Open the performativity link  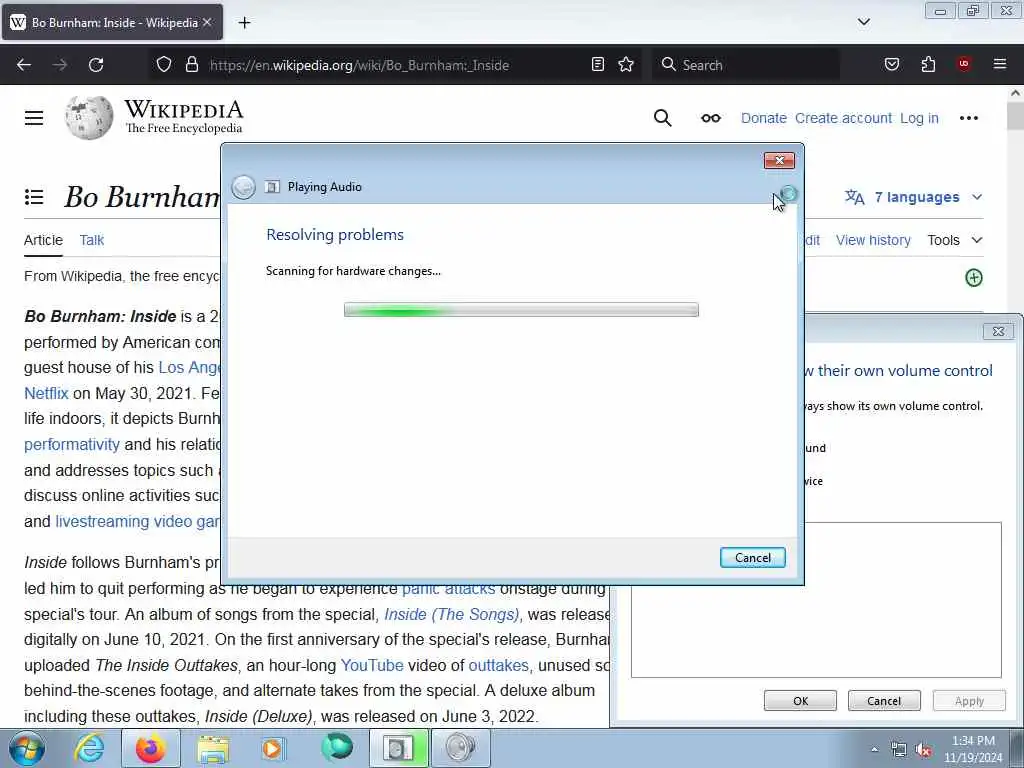[x=72, y=445]
